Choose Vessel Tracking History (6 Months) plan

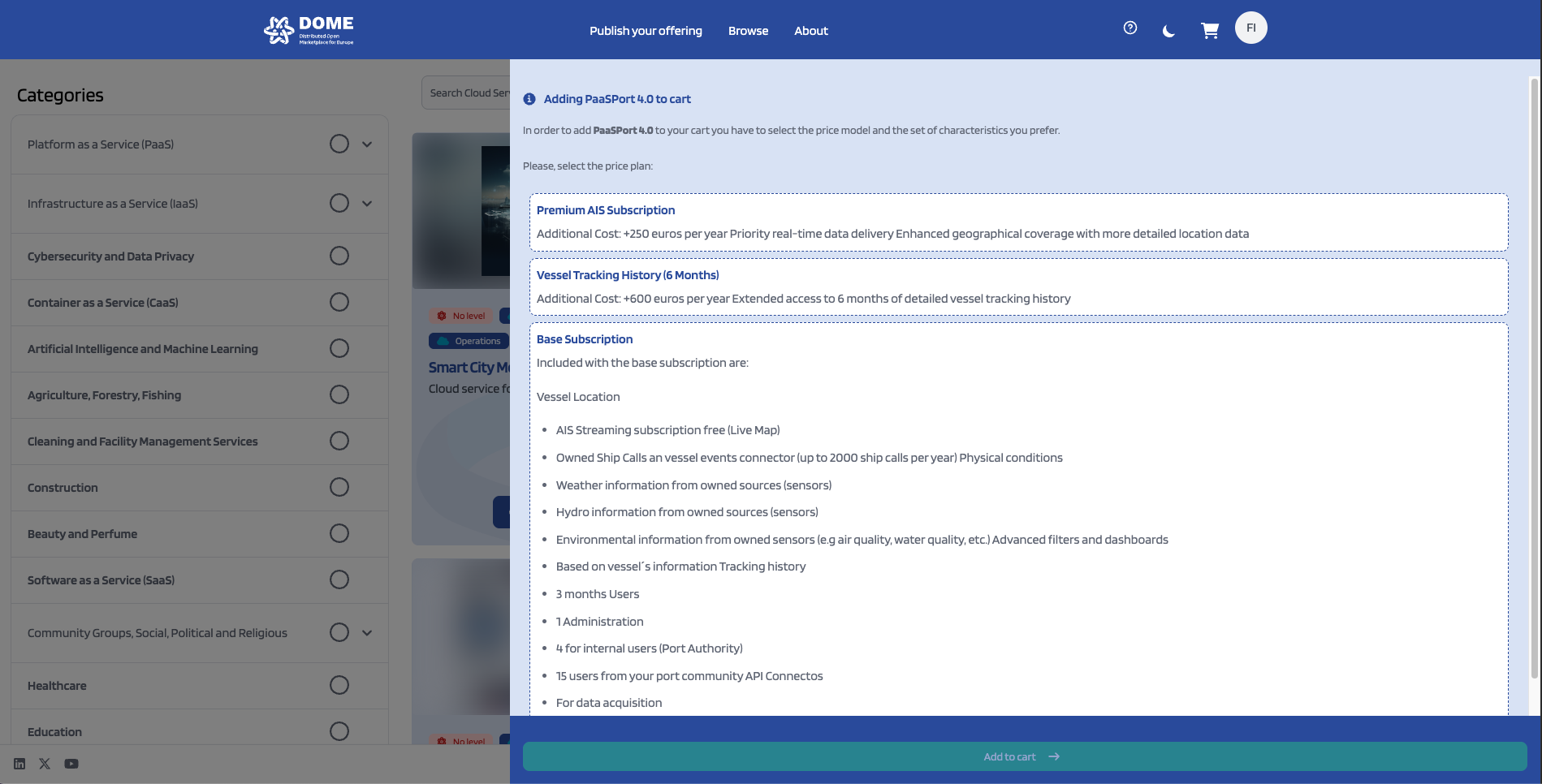[x=1018, y=286]
